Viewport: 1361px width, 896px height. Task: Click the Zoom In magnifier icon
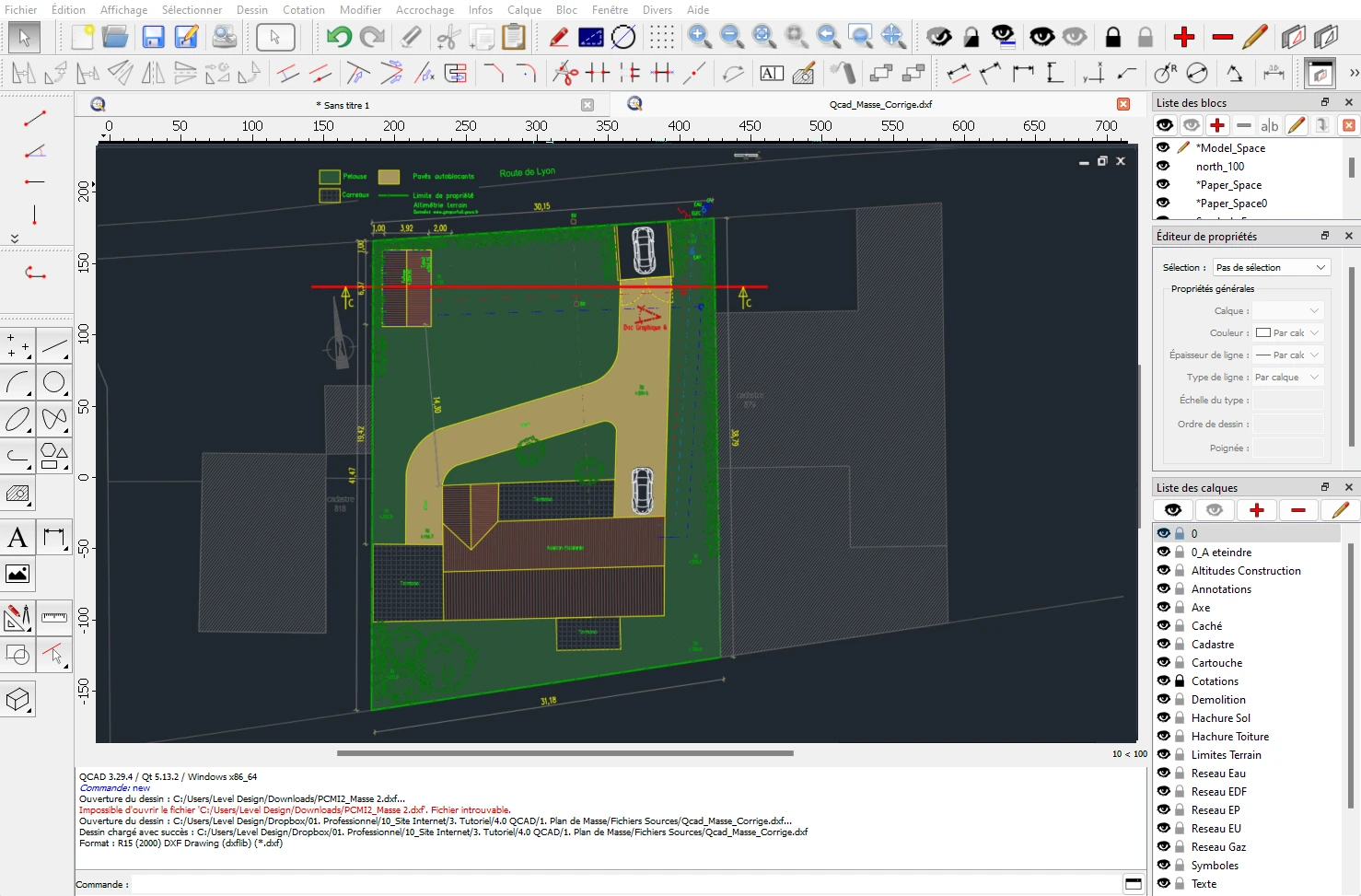click(x=700, y=37)
